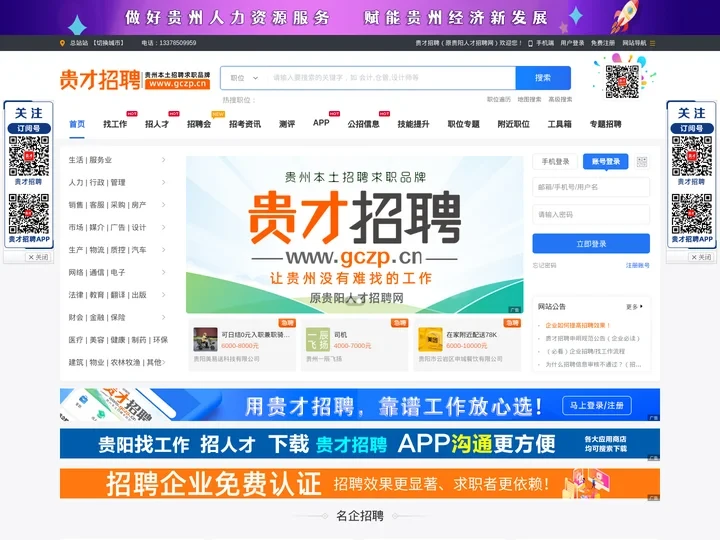Image resolution: width=720 pixels, height=540 pixels.
Task: Open 招考资讯 in navigation bar
Action: click(245, 124)
